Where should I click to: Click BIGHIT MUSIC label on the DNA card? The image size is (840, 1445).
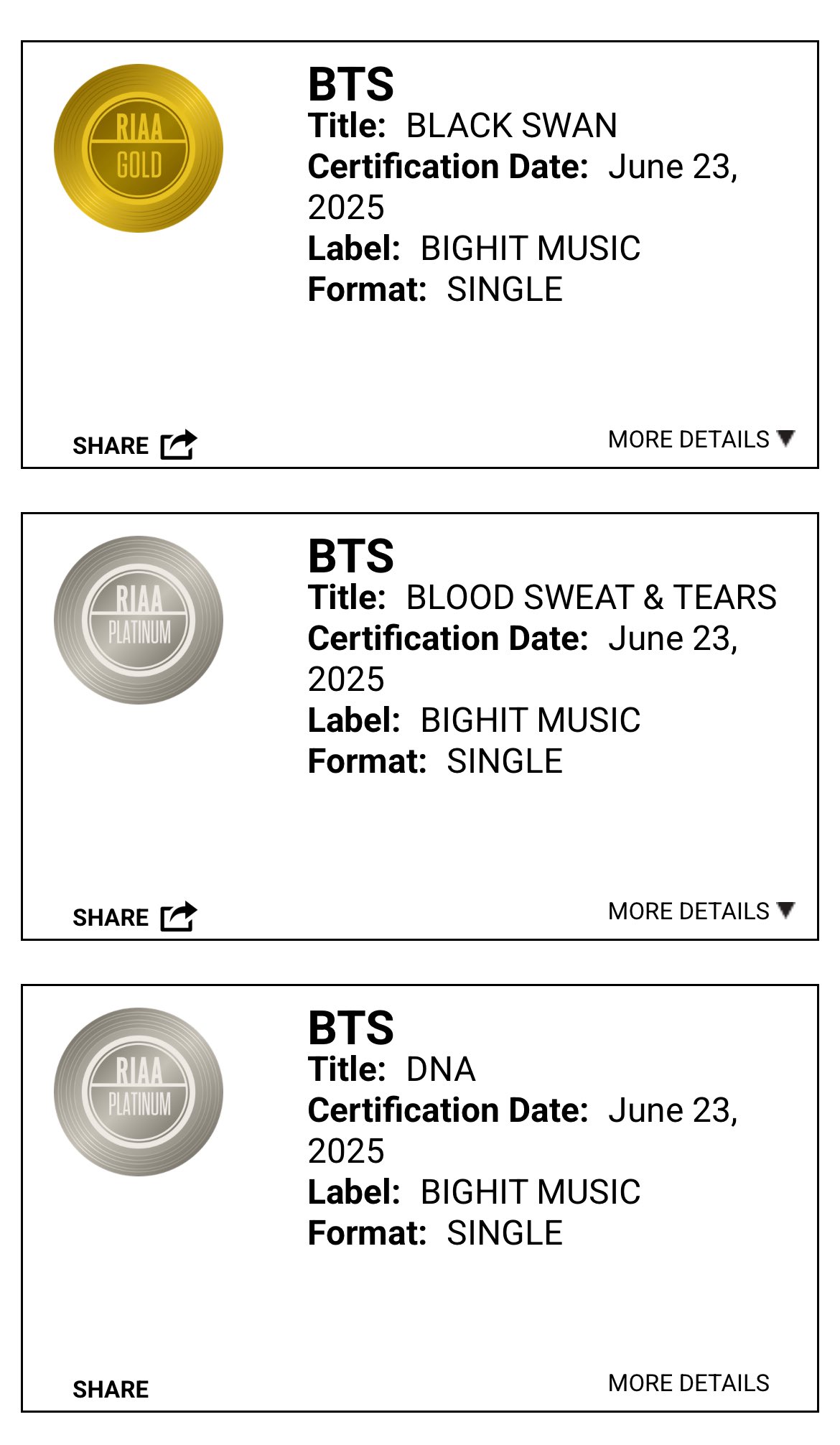531,1192
